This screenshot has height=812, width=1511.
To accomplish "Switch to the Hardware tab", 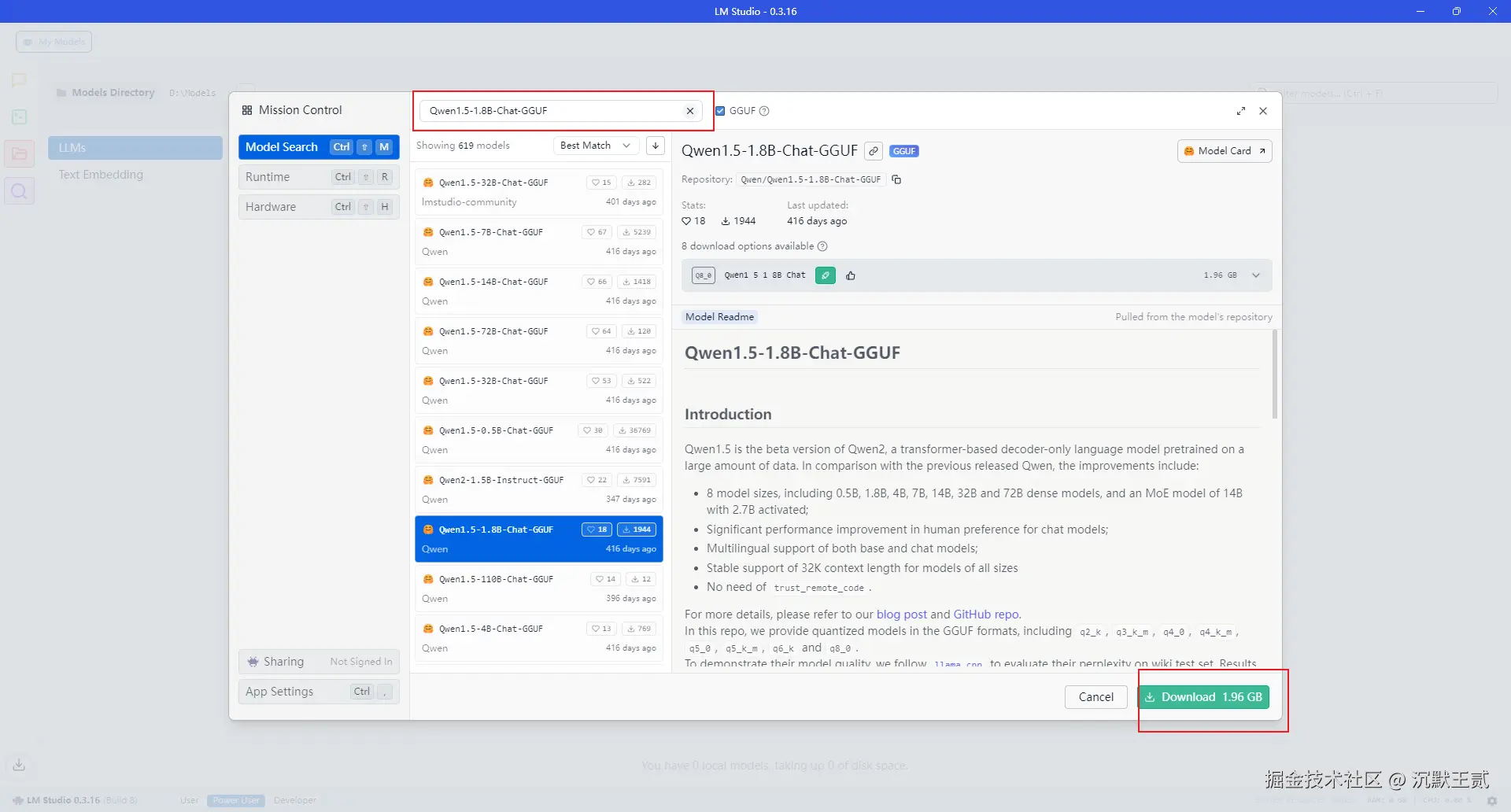I will 319,207.
